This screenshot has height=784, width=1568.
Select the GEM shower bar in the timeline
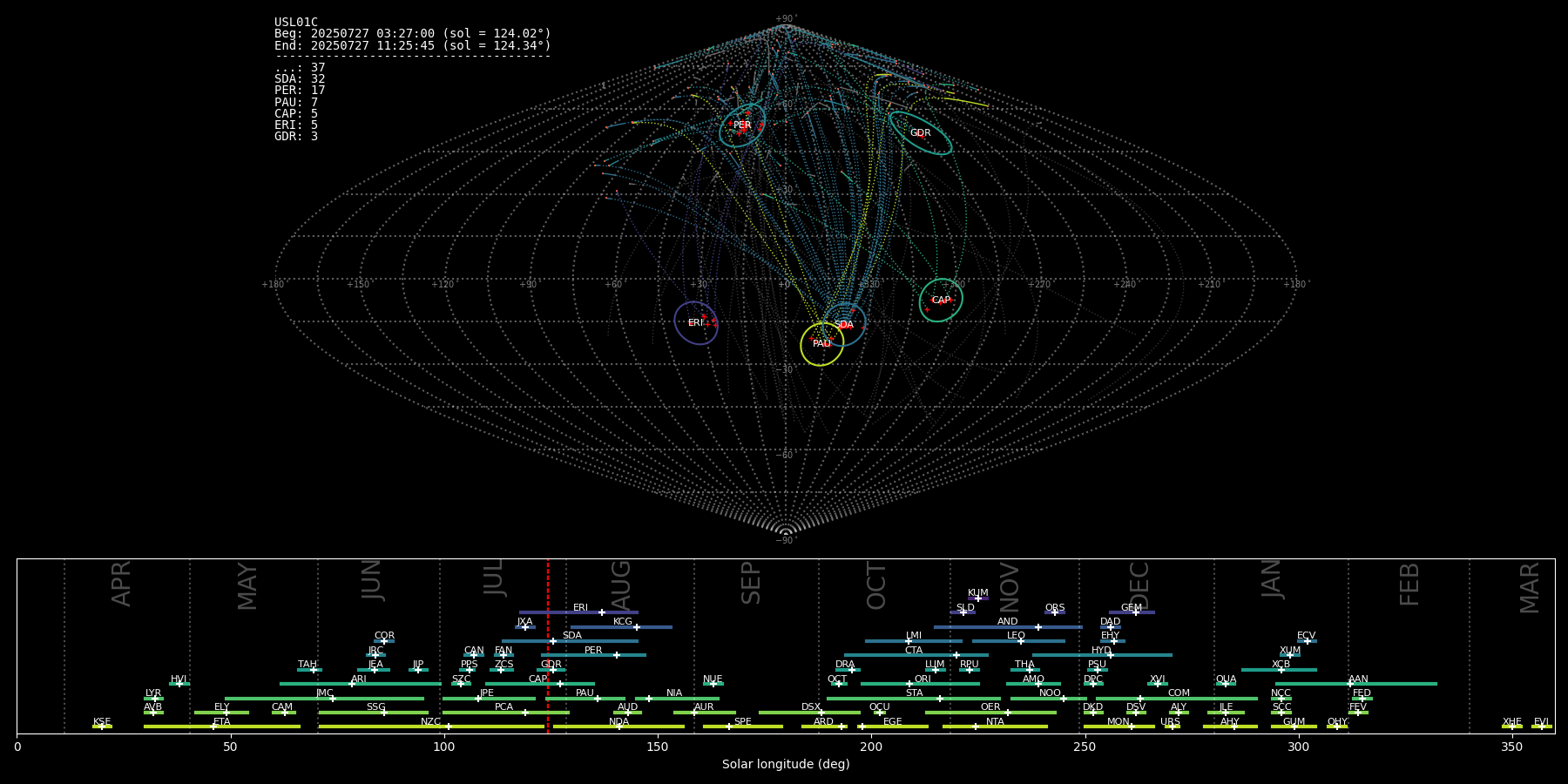[x=1132, y=612]
